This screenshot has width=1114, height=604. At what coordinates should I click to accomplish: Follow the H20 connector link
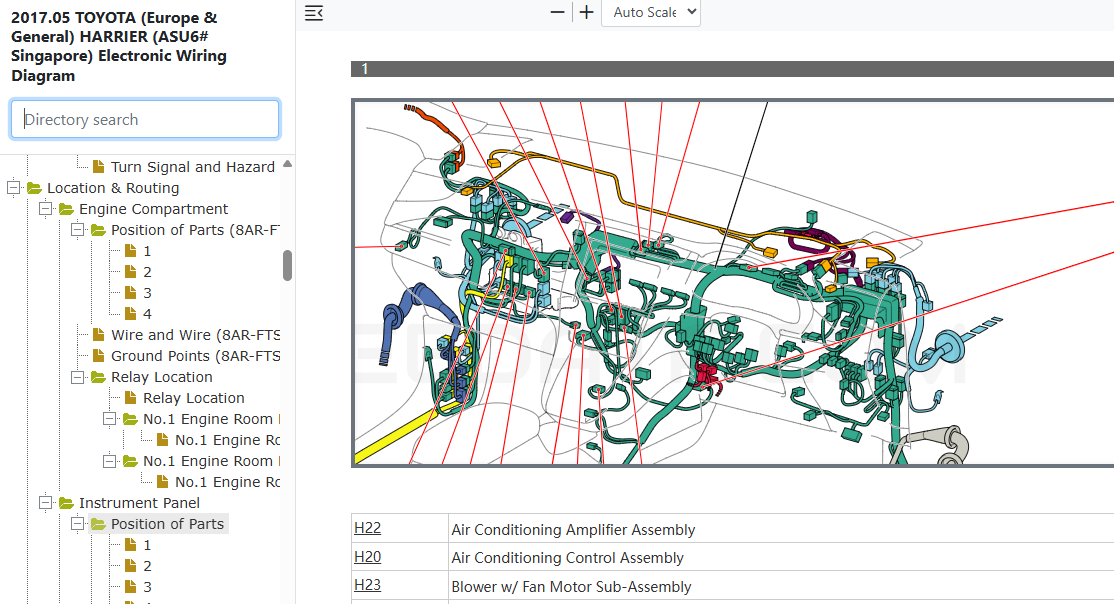pos(367,557)
